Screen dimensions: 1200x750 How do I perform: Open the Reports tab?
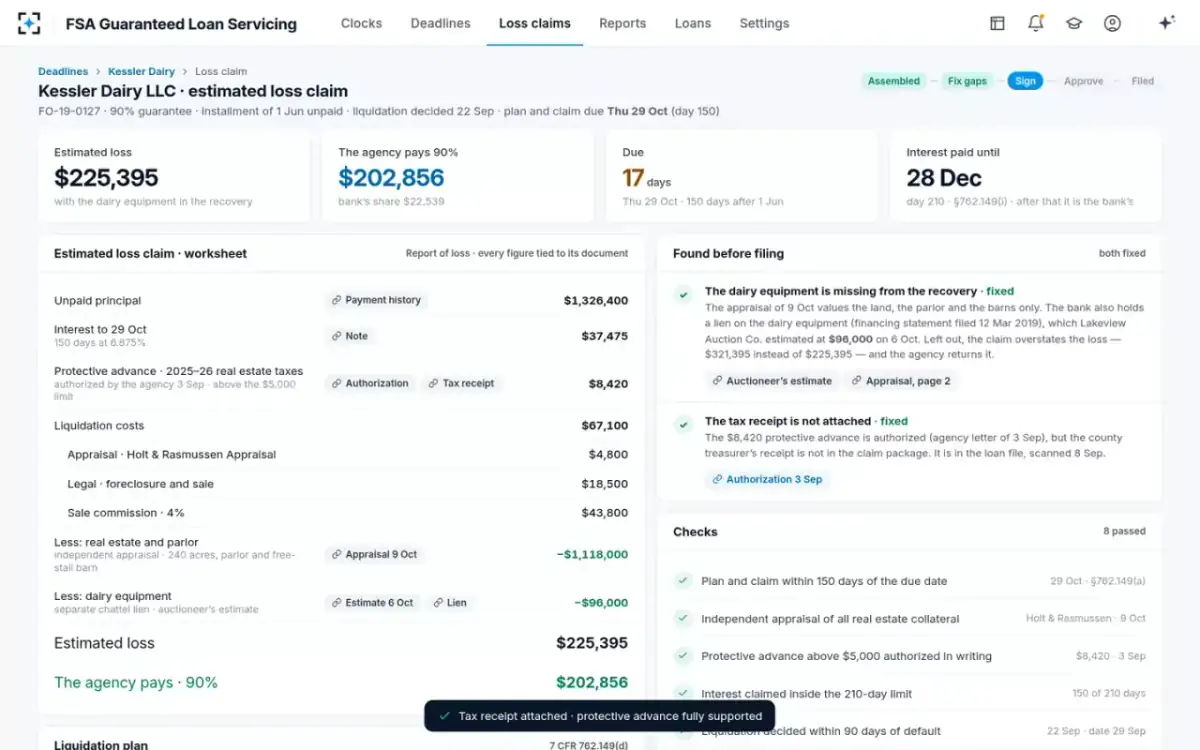(x=622, y=23)
